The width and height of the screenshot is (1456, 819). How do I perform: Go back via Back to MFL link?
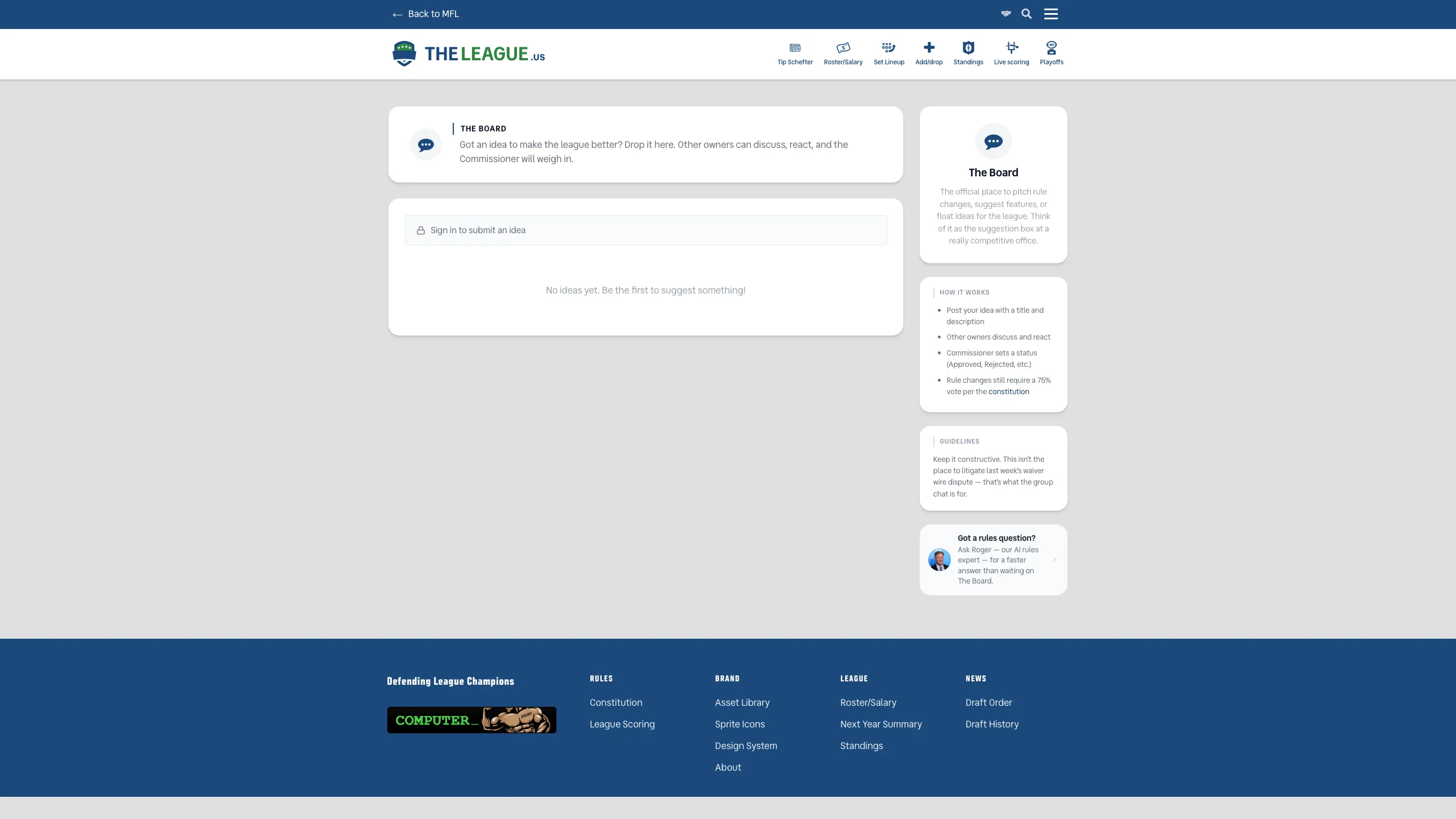[x=425, y=14]
